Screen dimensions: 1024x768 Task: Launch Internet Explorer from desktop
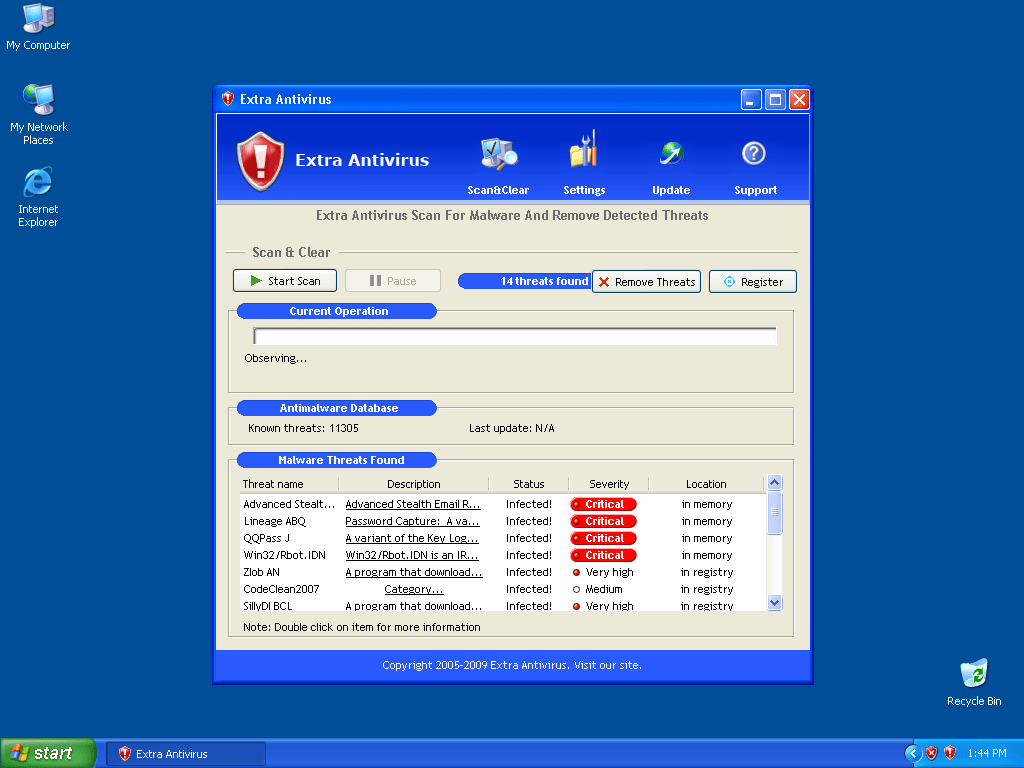(x=38, y=183)
